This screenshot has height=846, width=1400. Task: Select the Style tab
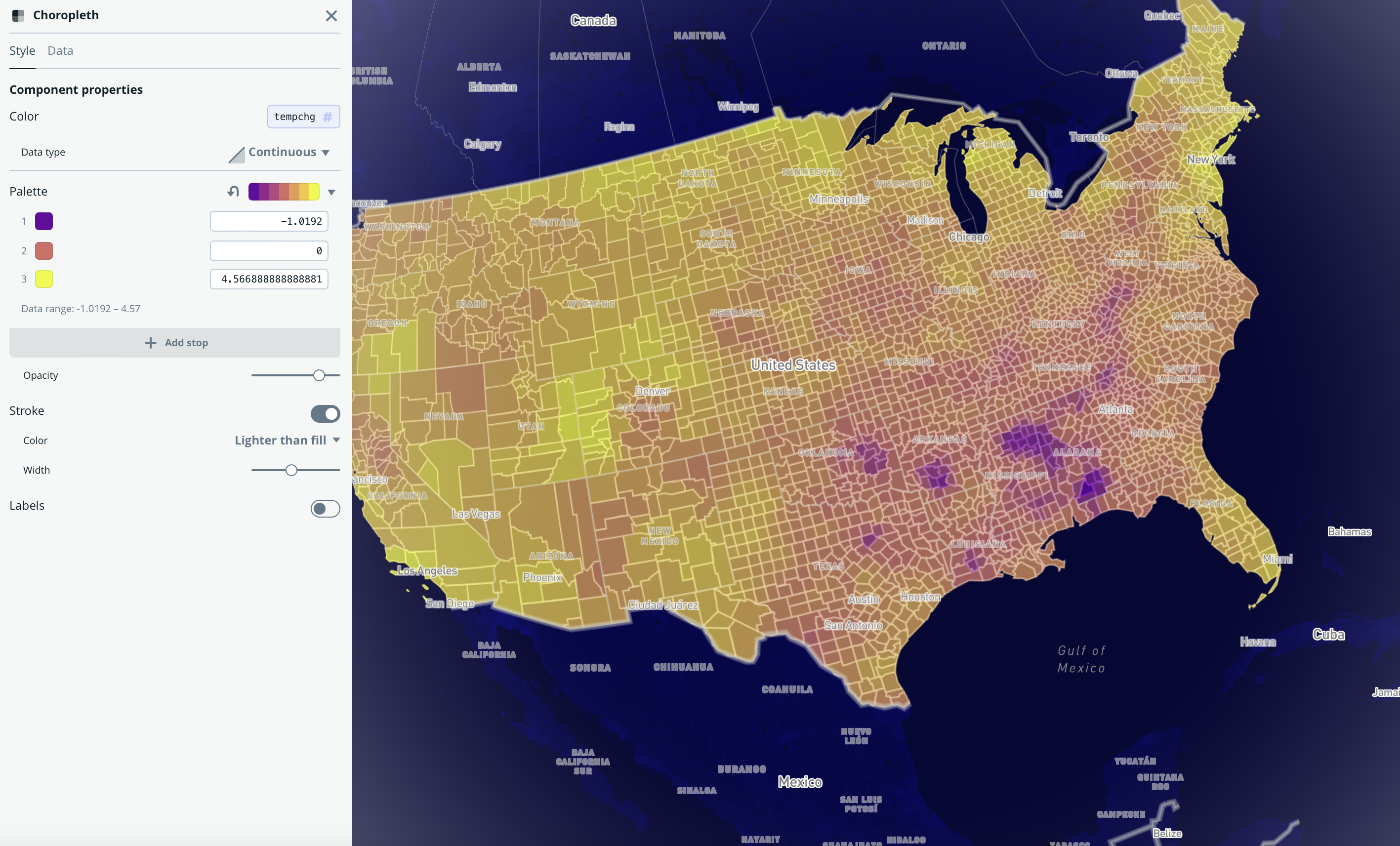point(22,50)
